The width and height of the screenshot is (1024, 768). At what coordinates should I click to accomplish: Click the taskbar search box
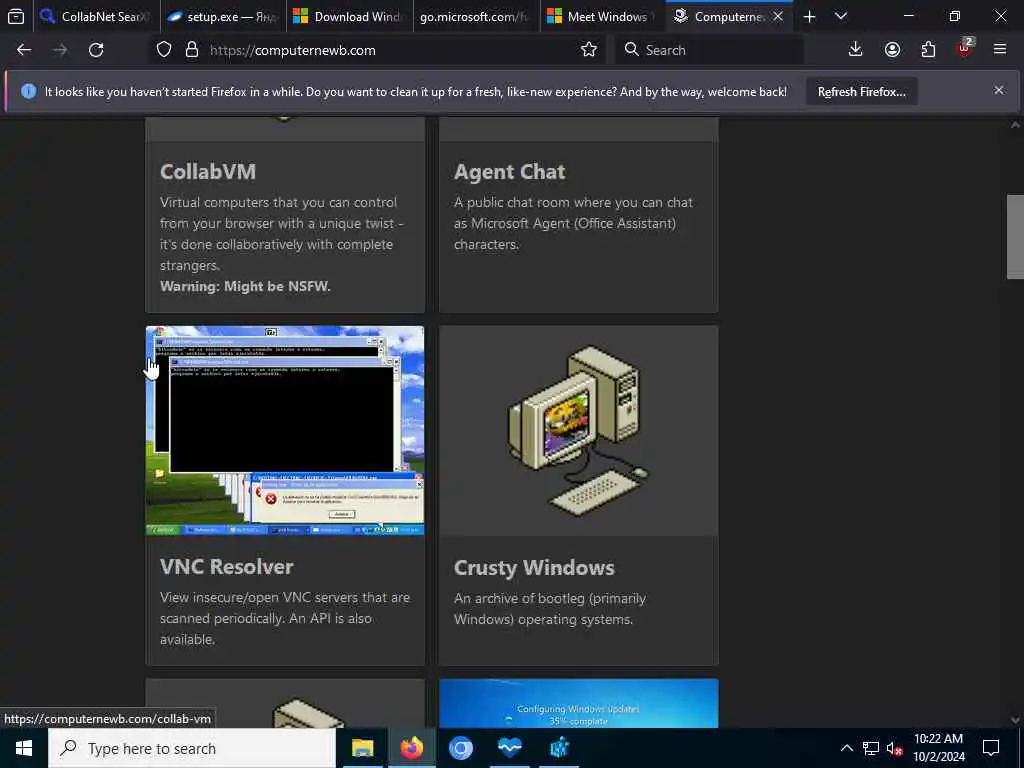[x=192, y=748]
